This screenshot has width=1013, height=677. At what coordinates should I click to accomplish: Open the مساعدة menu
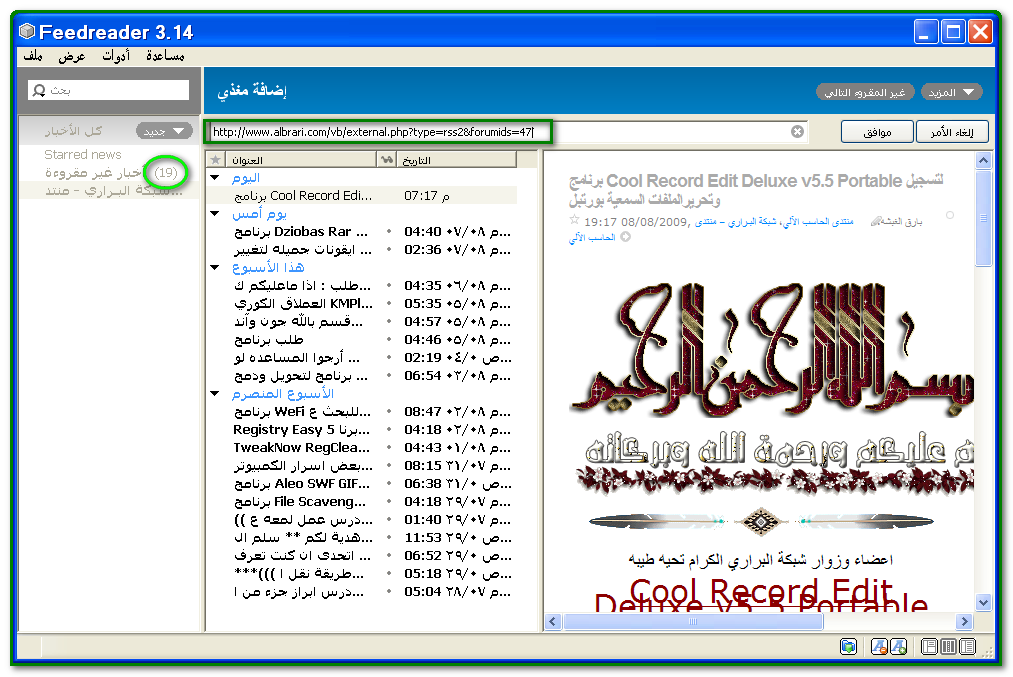[x=165, y=56]
